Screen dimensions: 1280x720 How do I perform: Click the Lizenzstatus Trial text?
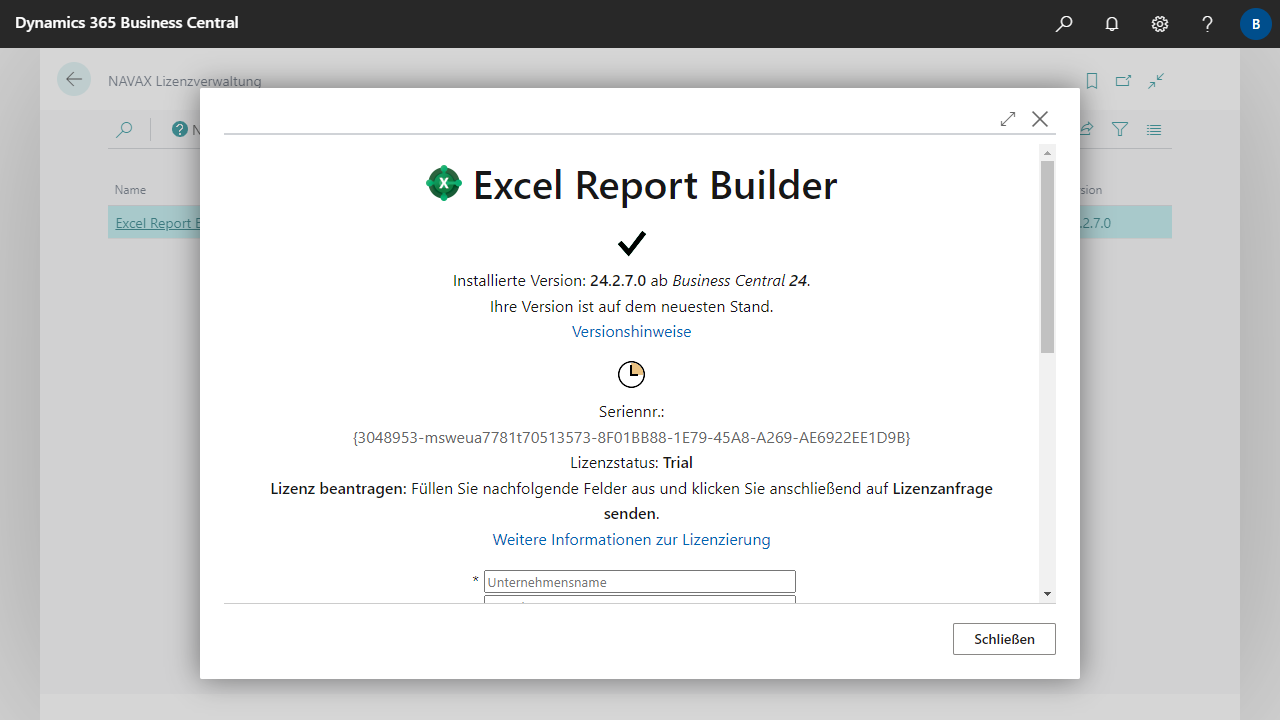tap(631, 463)
